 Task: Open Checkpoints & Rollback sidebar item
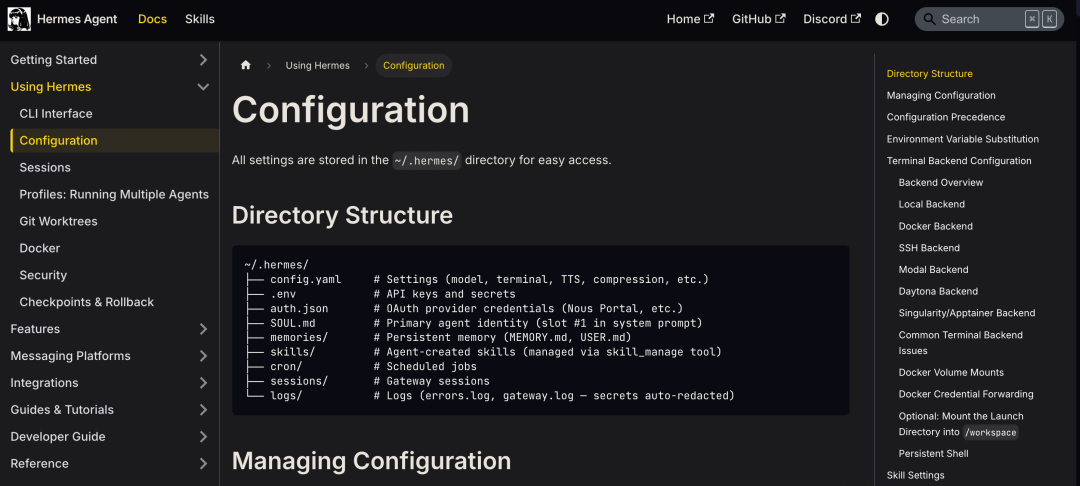87,302
